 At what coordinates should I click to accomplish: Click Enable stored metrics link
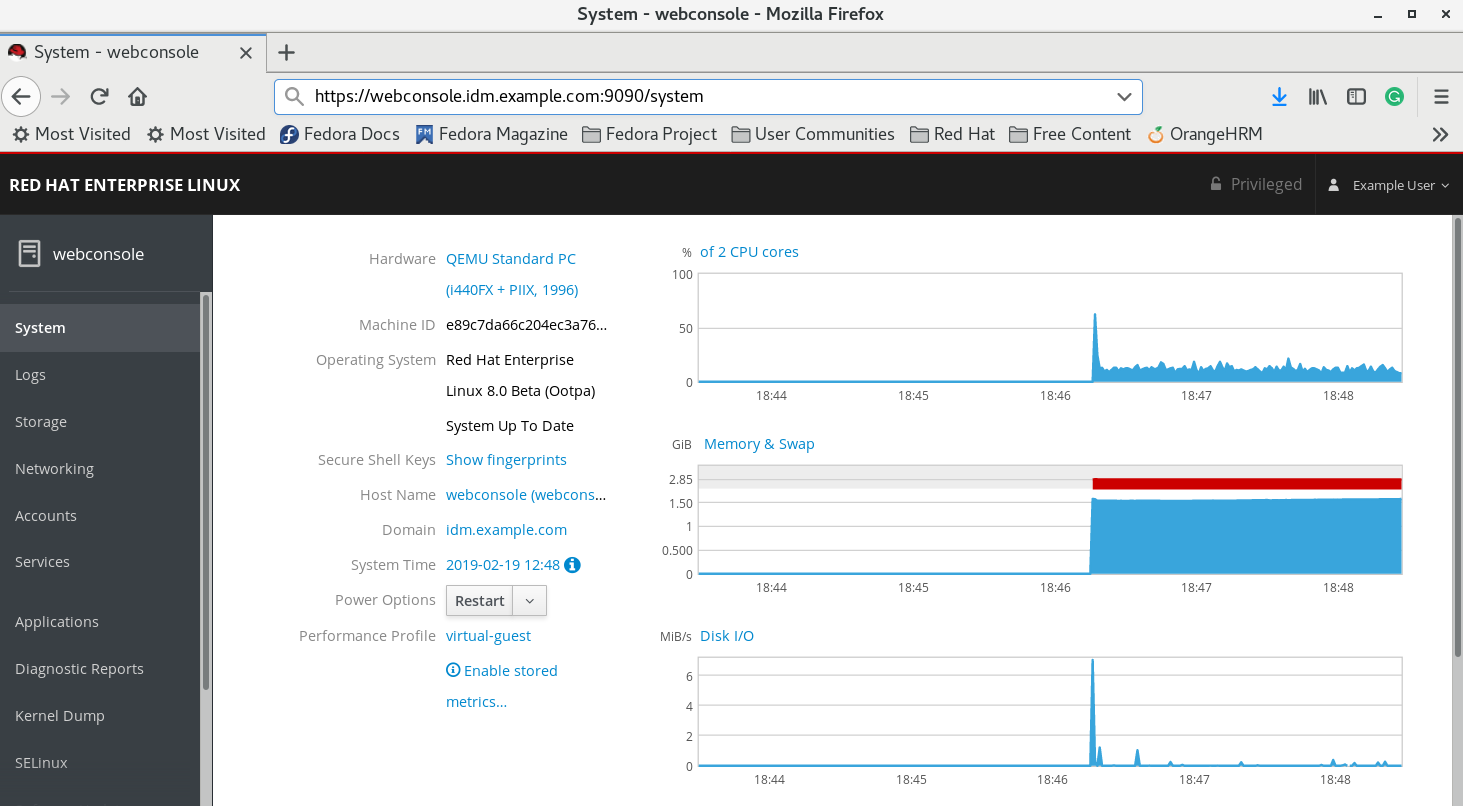coord(502,686)
